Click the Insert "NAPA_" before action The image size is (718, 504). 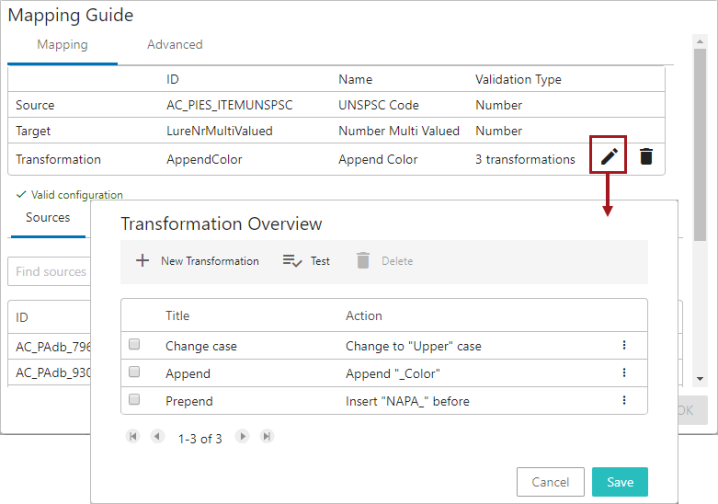click(x=407, y=401)
